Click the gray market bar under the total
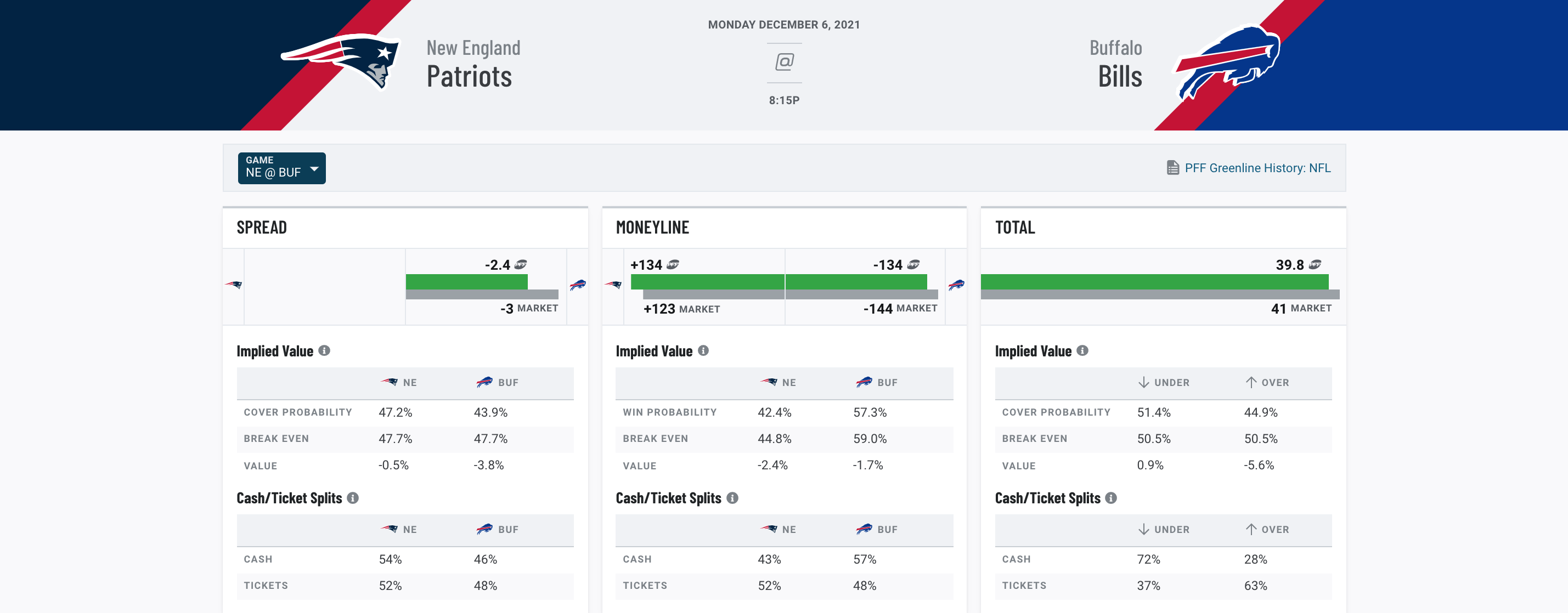1568x613 pixels. point(1160,294)
